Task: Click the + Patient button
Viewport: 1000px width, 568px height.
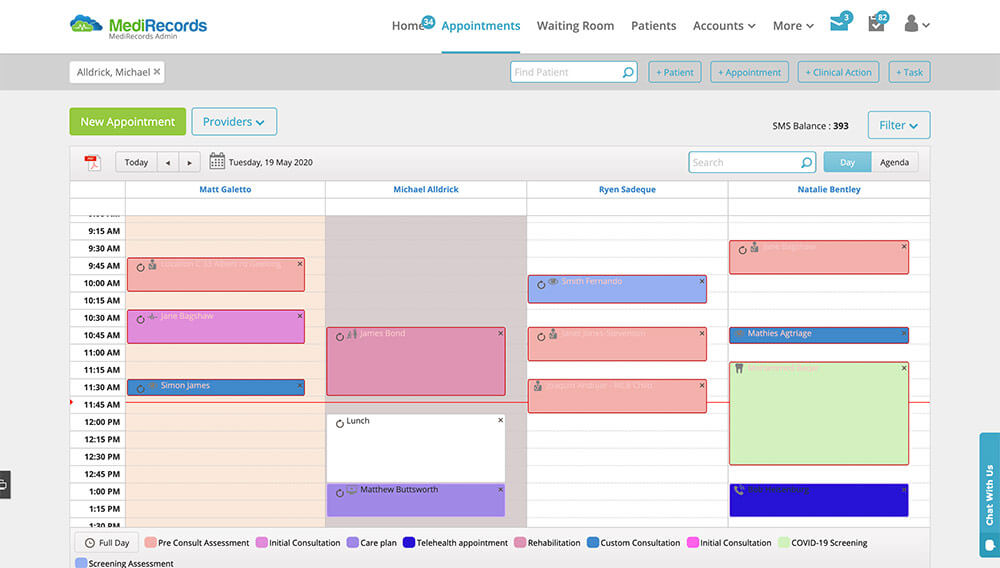Action: pos(675,72)
